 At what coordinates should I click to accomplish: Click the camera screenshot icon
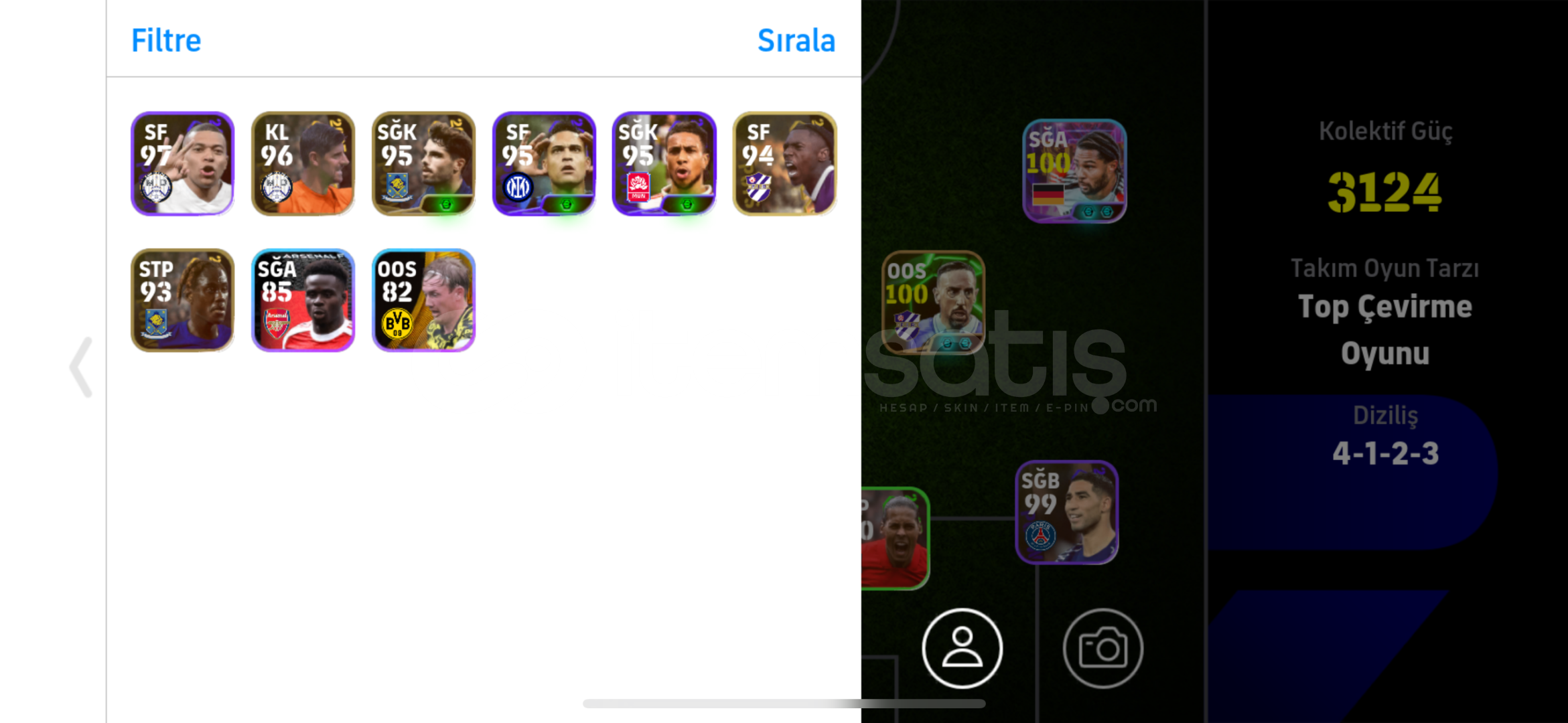[x=1102, y=648]
